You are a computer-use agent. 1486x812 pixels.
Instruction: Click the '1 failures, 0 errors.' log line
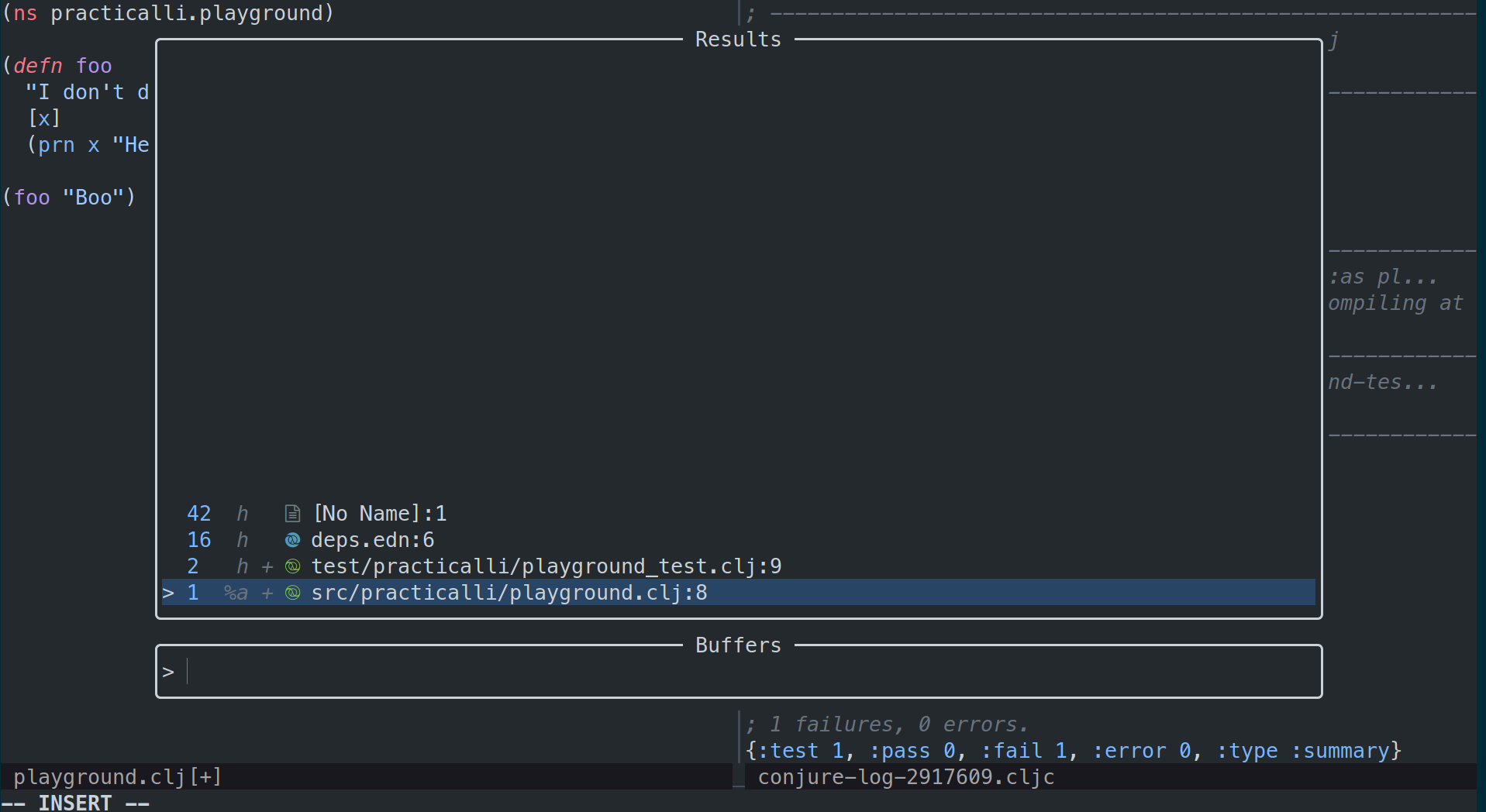click(887, 724)
